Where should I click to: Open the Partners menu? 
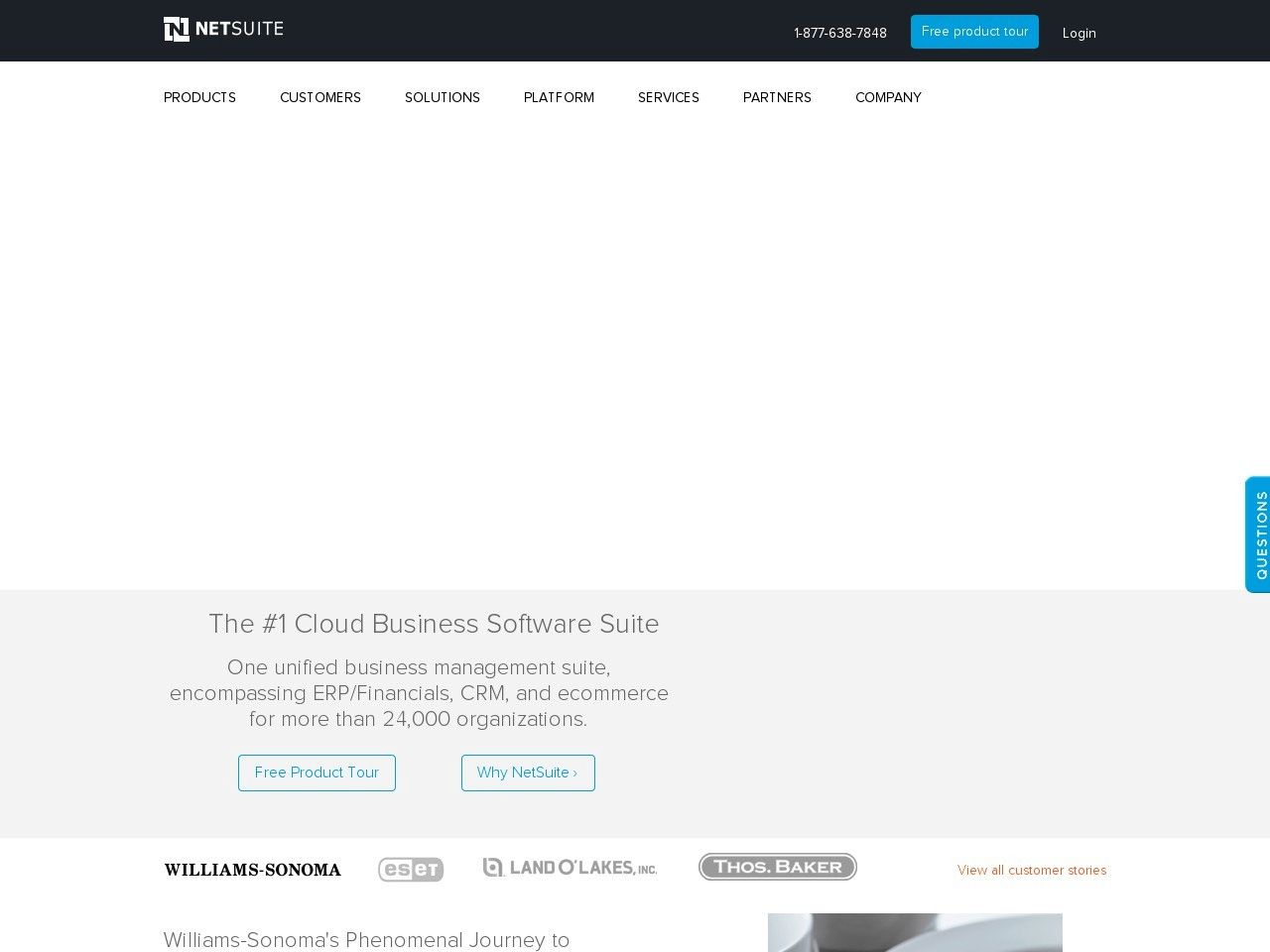point(777,97)
